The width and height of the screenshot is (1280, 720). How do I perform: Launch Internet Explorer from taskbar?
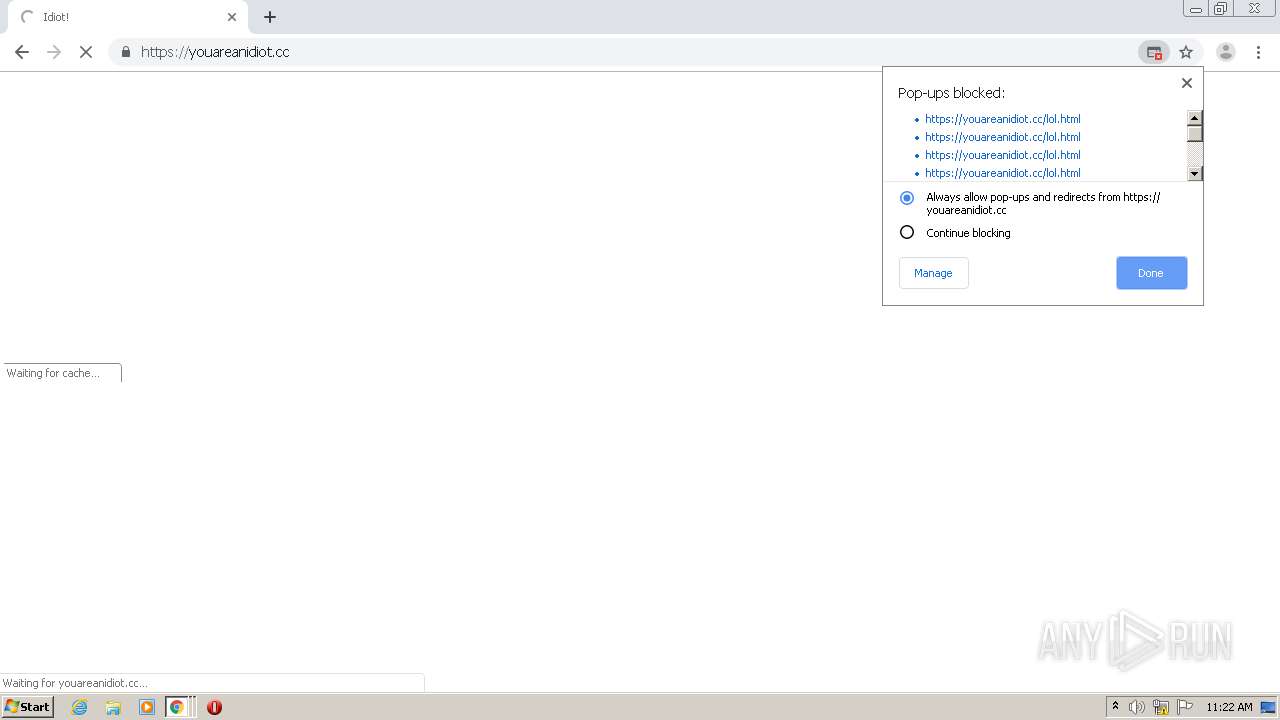(x=80, y=707)
